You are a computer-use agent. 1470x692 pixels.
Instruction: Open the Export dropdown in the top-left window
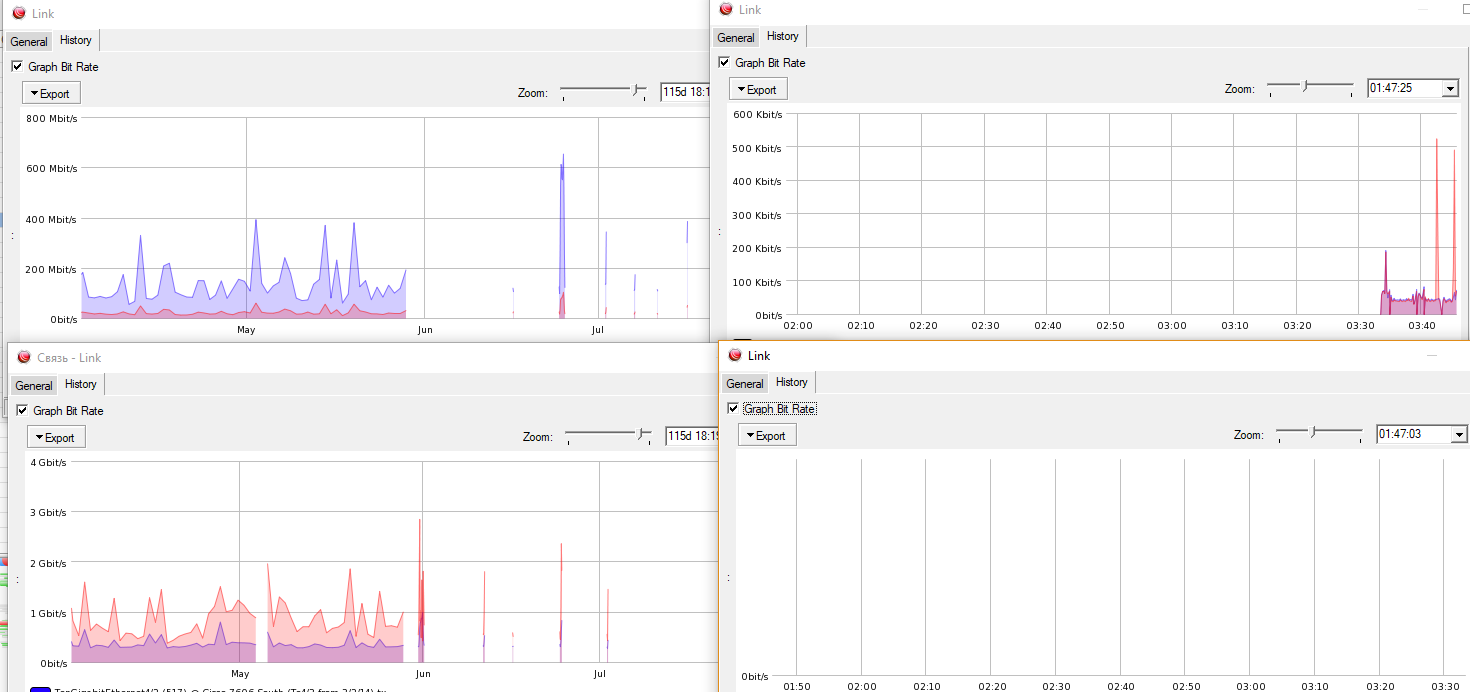tap(51, 93)
